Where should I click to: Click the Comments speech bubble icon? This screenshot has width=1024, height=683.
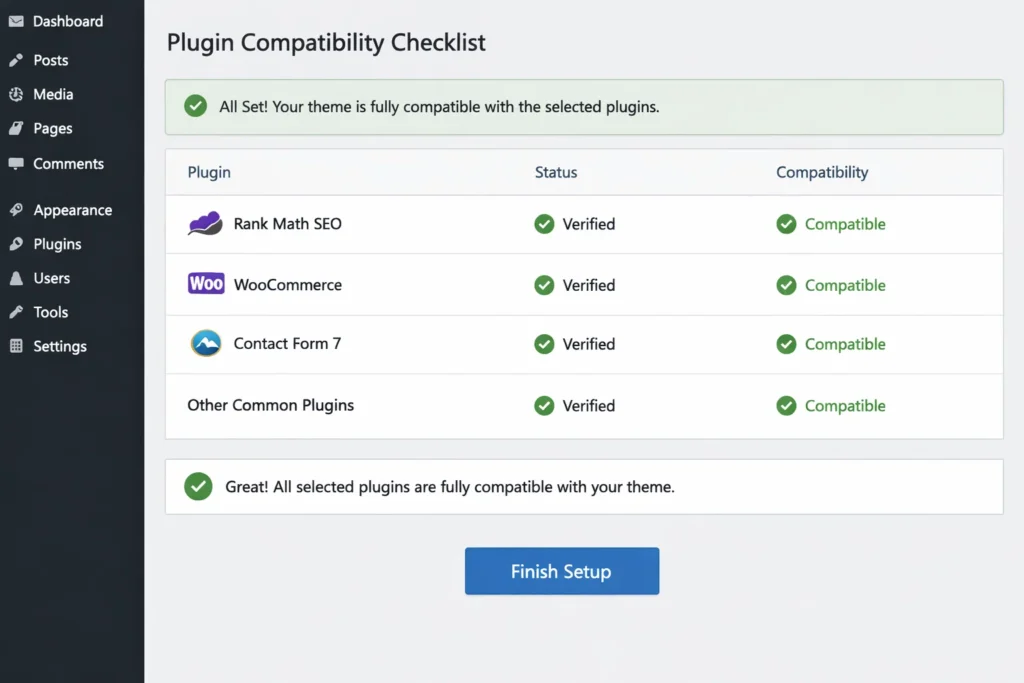tap(15, 163)
